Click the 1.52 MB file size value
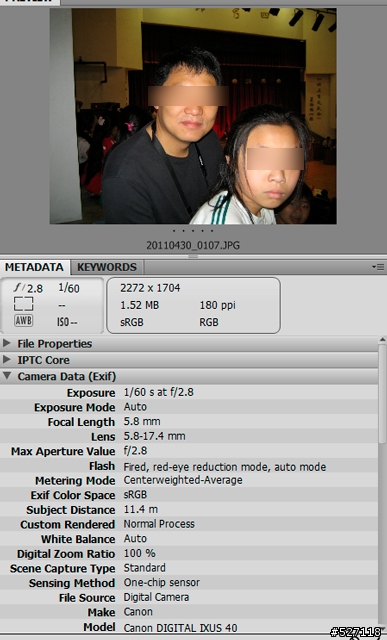The height and width of the screenshot is (640, 387). 140,305
